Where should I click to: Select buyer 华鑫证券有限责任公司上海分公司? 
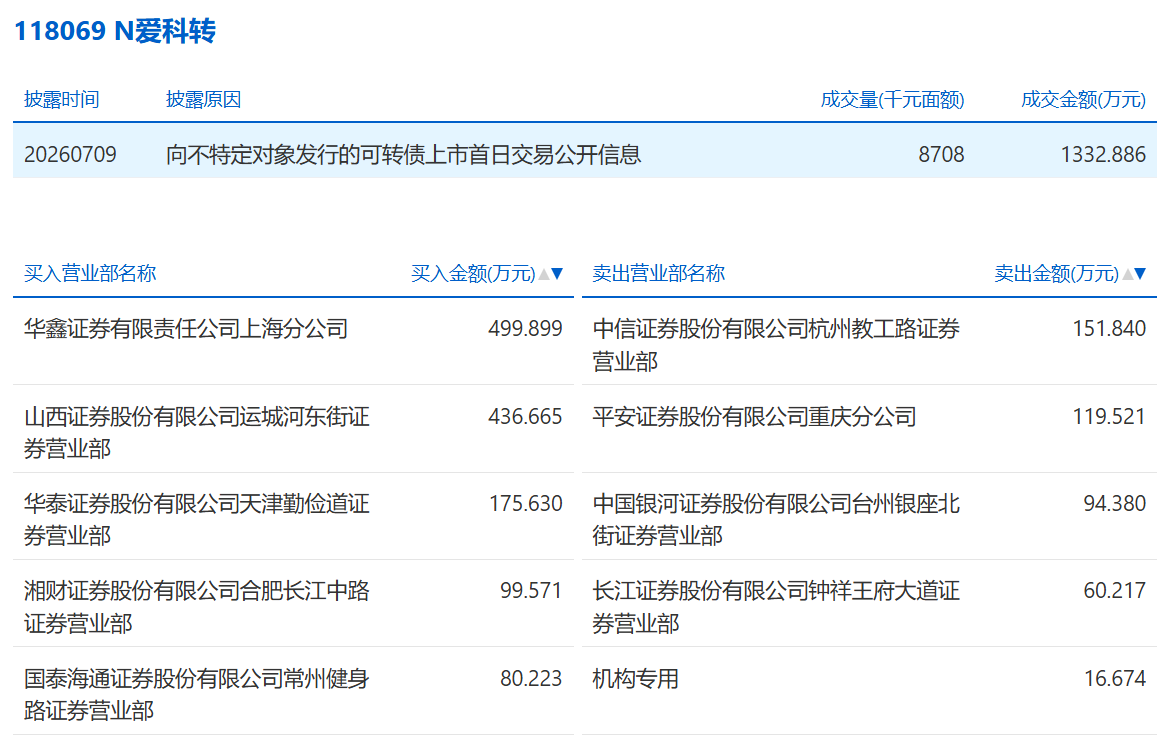pos(186,329)
